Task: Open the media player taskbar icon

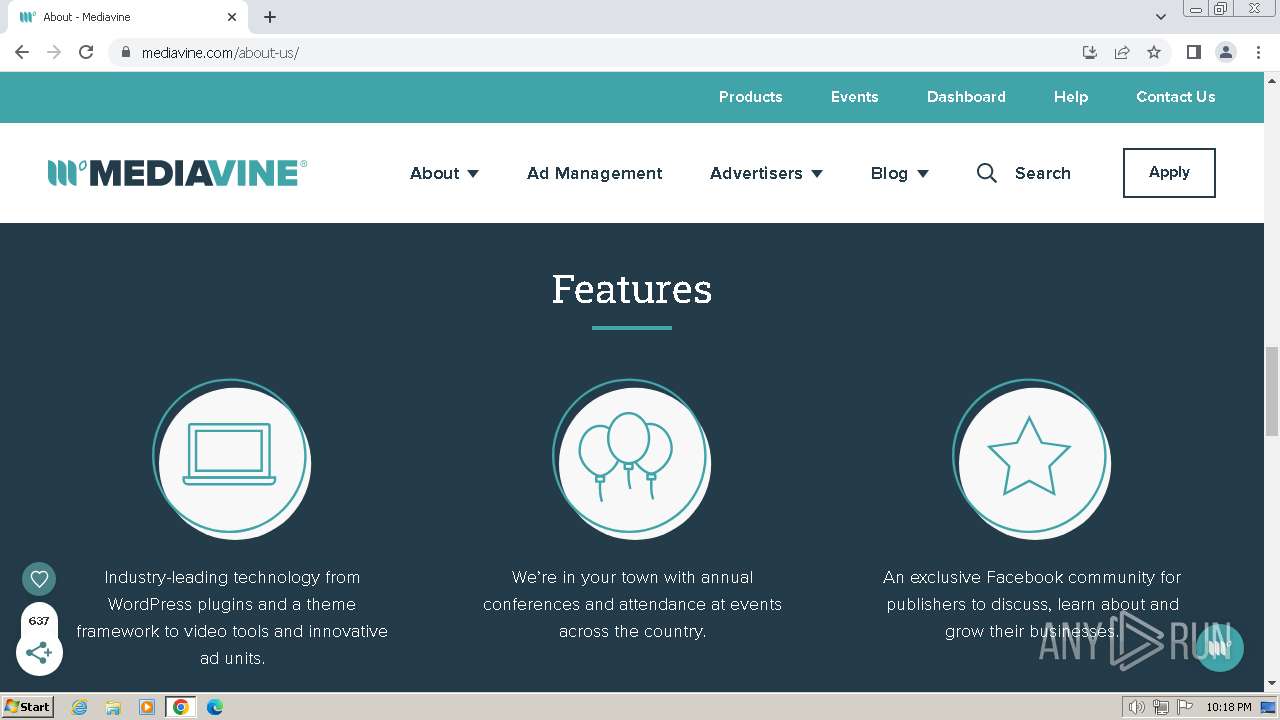Action: (147, 707)
